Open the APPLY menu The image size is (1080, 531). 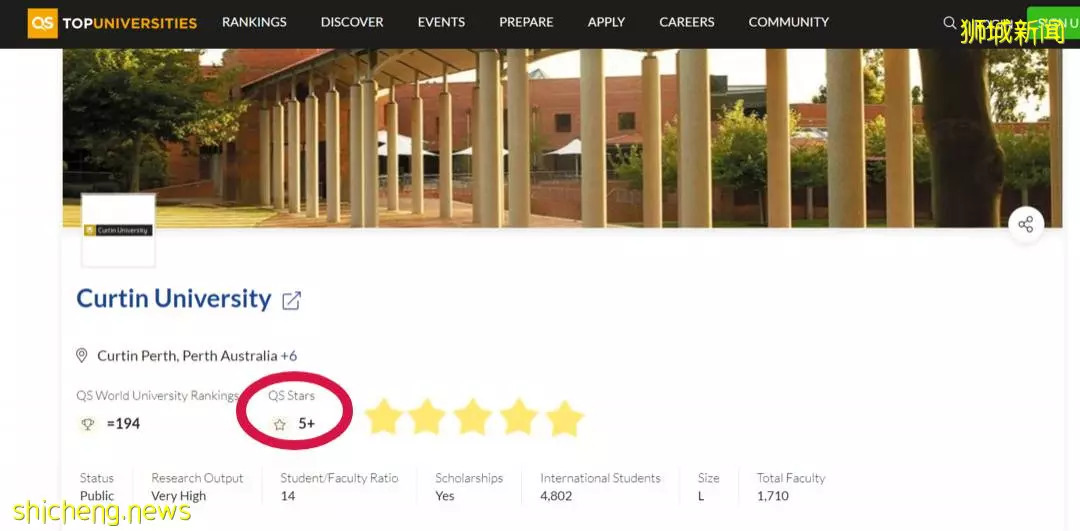tap(606, 22)
